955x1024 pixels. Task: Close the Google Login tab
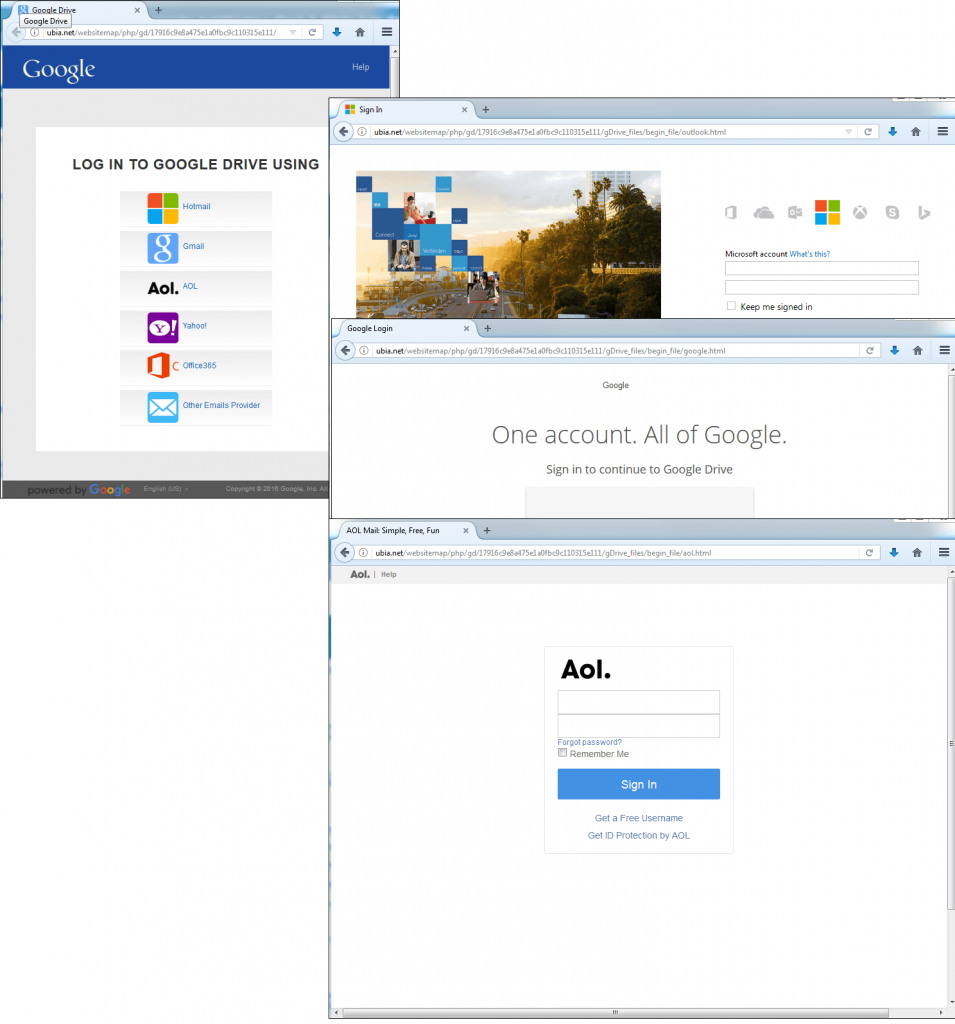(x=466, y=328)
